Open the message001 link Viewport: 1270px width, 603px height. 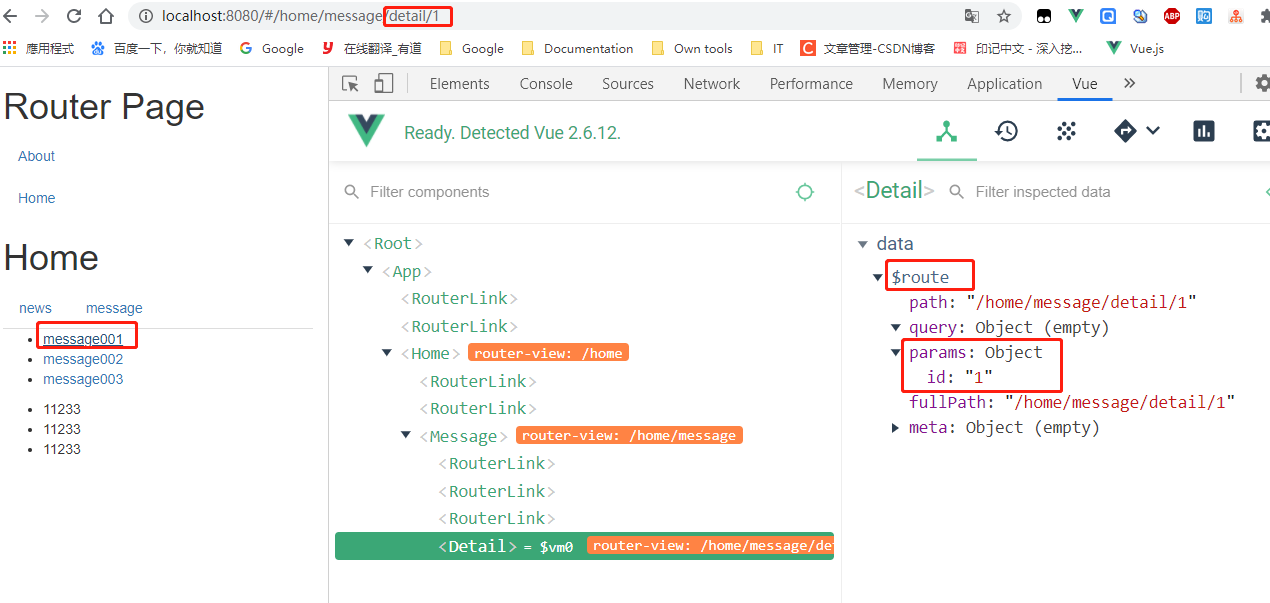[x=83, y=339]
